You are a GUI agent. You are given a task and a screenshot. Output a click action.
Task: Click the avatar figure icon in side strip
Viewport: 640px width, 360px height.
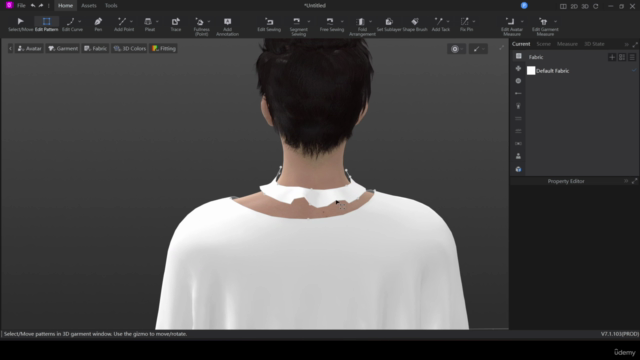[x=518, y=156]
